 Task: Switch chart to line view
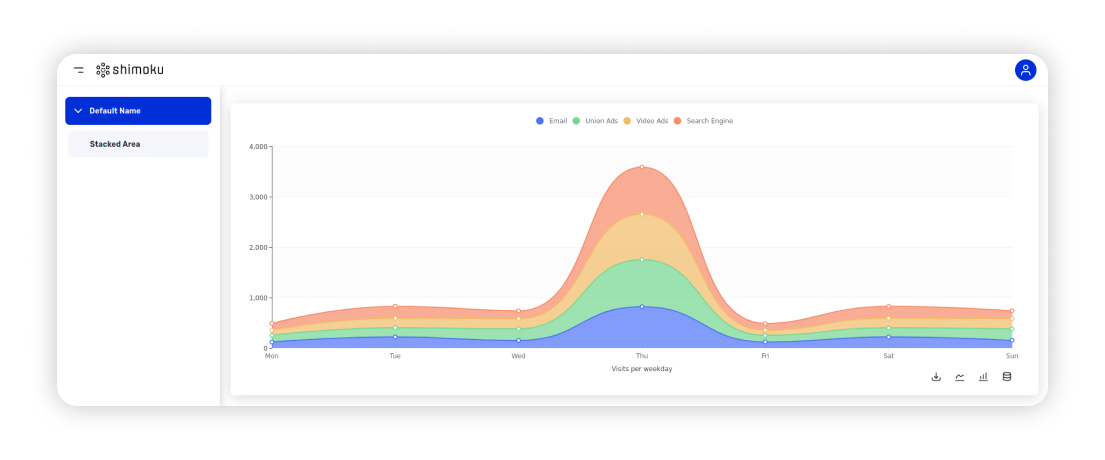[960, 377]
